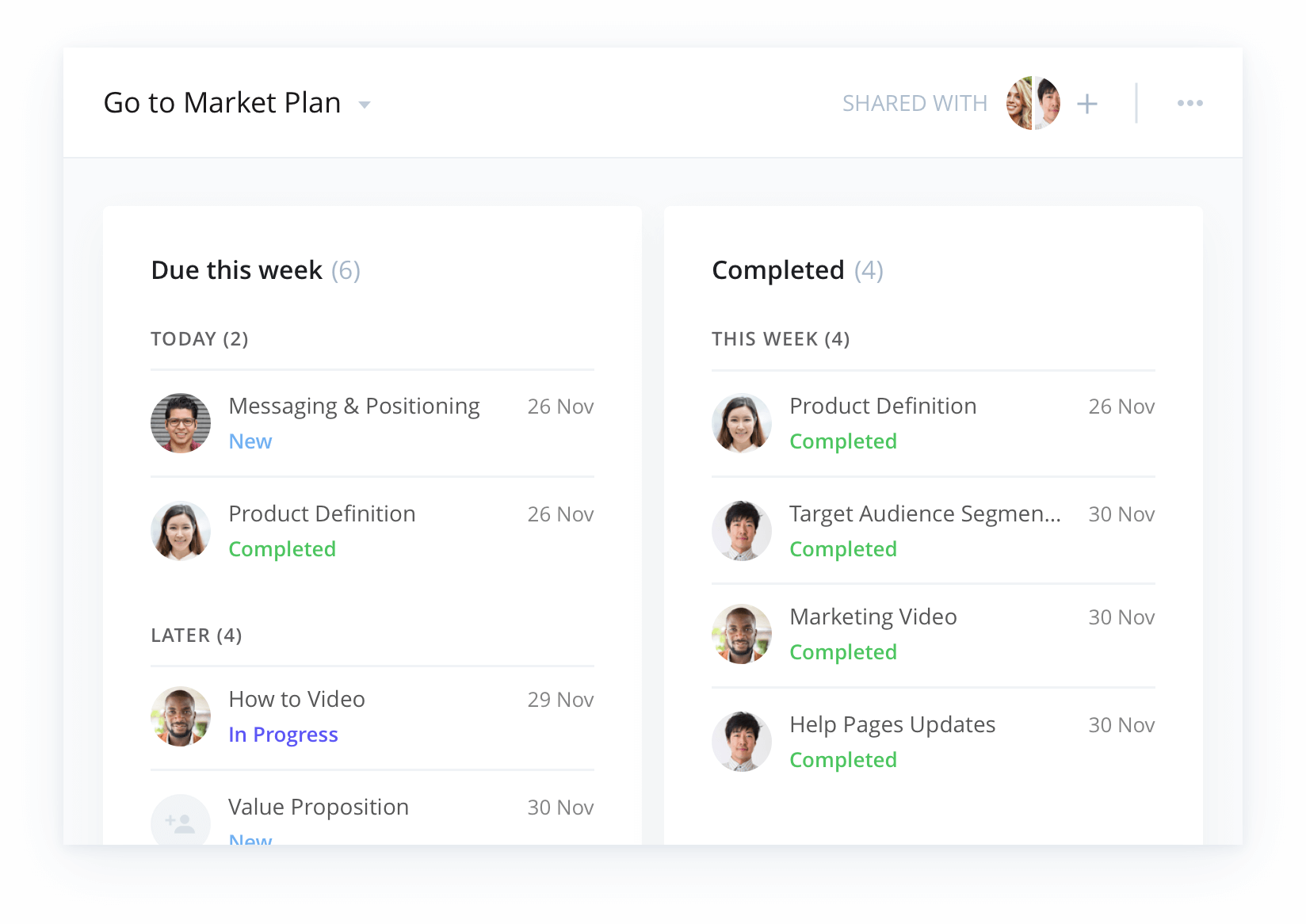Click the plus icon to add collaborator

[1087, 104]
